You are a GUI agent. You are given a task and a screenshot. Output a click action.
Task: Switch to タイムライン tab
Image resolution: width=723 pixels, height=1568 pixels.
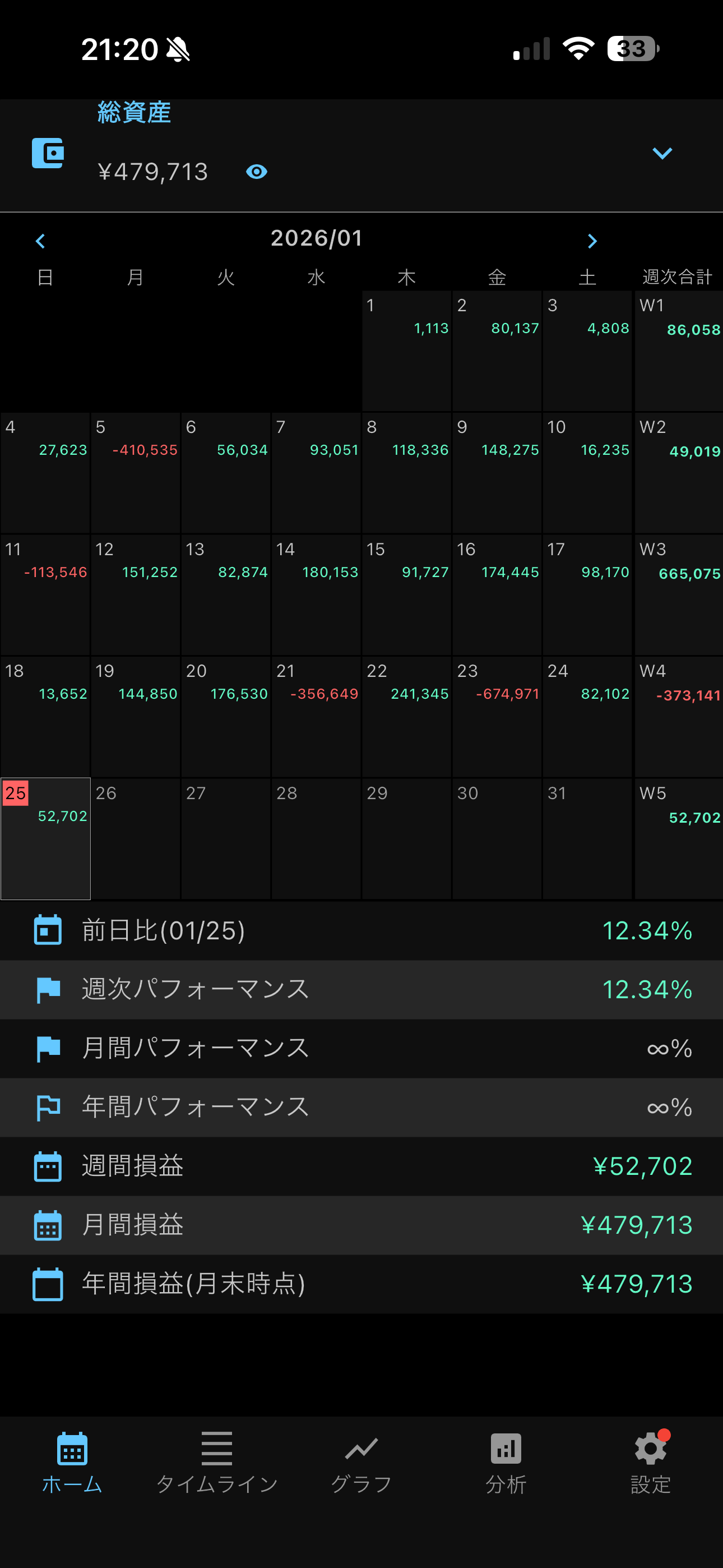pos(217,1461)
